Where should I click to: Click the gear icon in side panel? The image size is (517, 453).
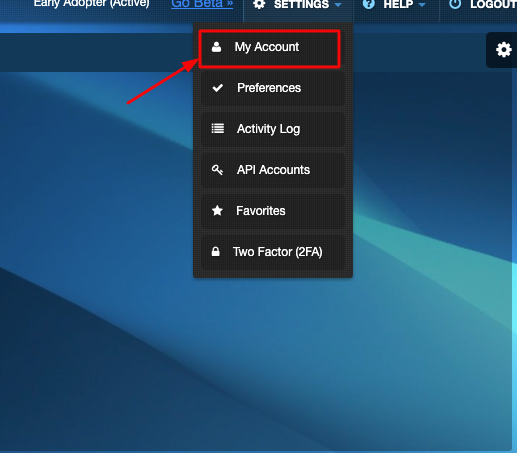pyautogui.click(x=504, y=50)
